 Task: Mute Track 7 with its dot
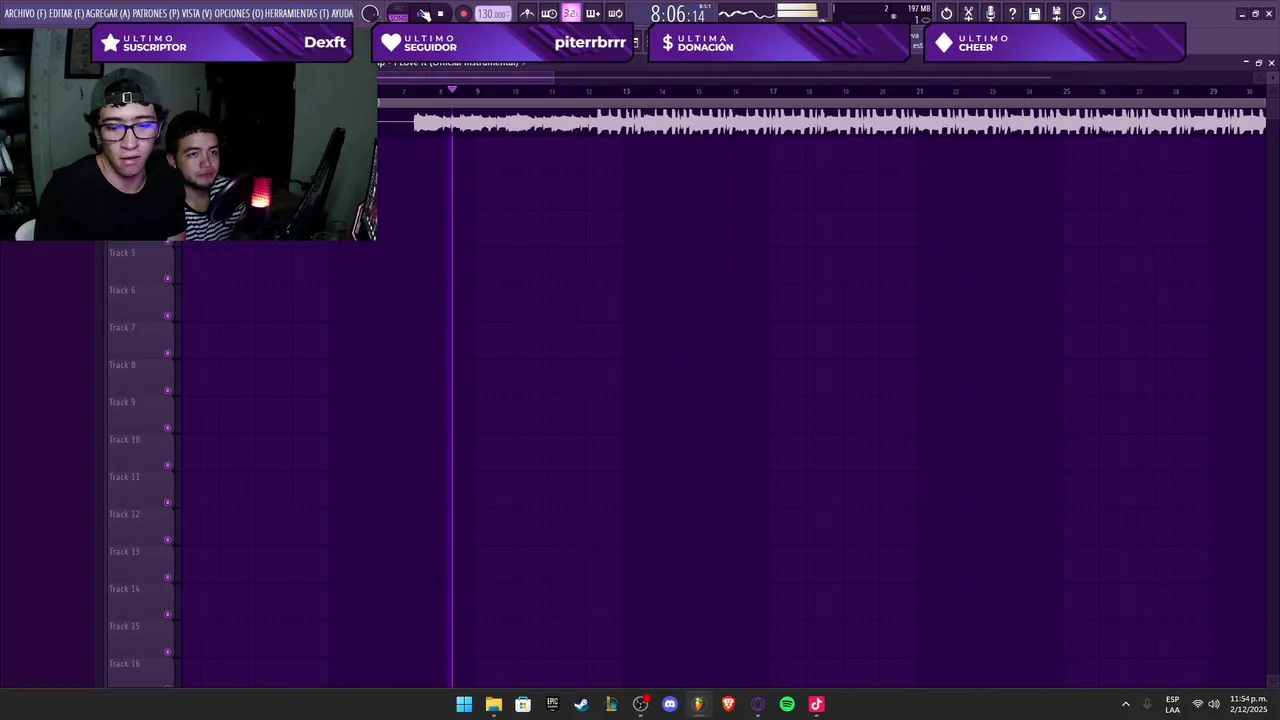(167, 353)
